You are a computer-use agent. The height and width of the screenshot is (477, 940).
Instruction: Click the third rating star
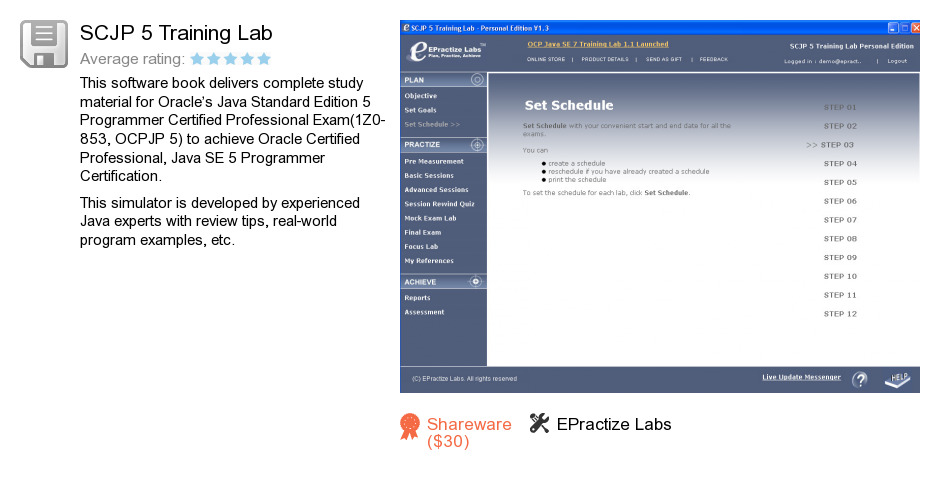(x=230, y=59)
